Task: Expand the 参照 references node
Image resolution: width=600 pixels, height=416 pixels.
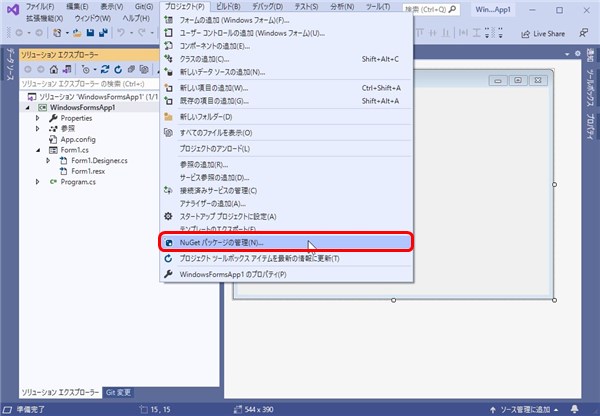Action: (x=38, y=129)
